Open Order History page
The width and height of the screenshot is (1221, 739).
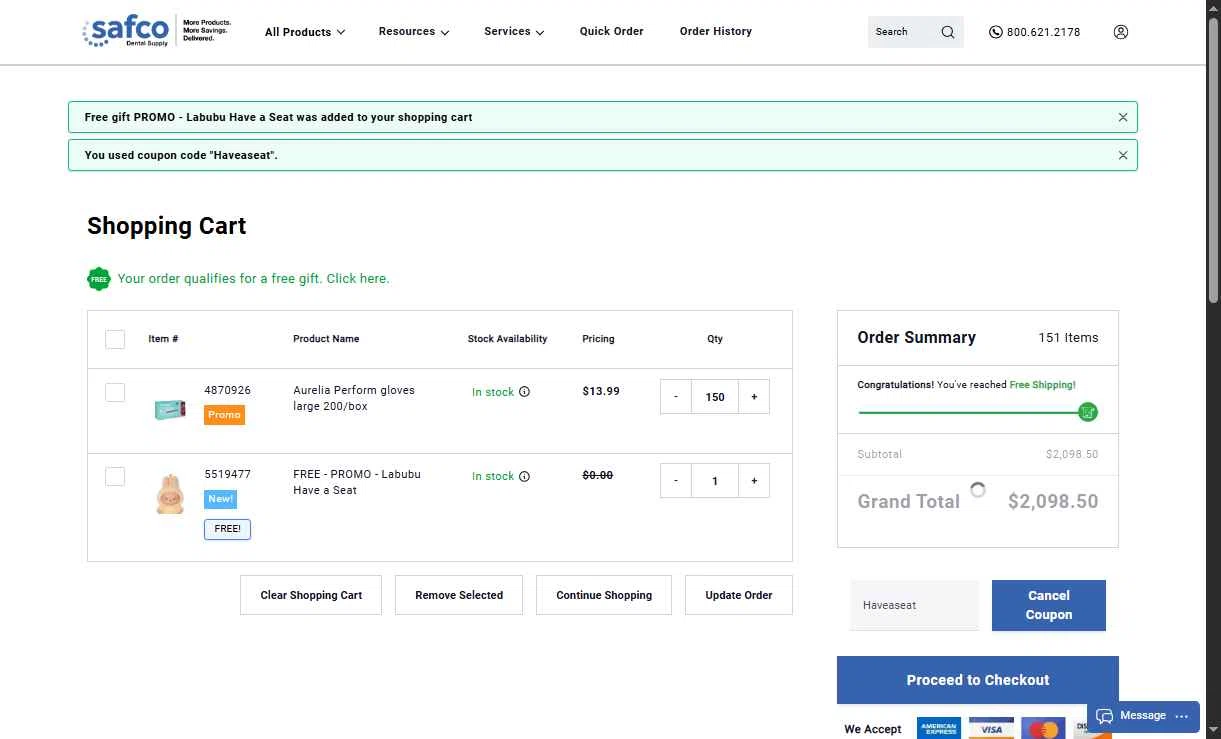click(x=716, y=31)
